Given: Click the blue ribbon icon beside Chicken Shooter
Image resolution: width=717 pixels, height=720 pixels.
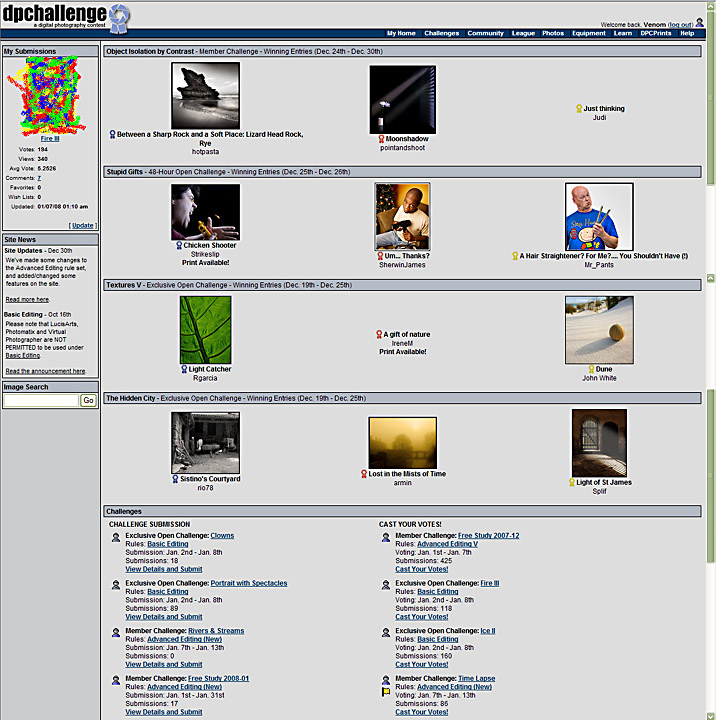Looking at the screenshot, I should 179,245.
